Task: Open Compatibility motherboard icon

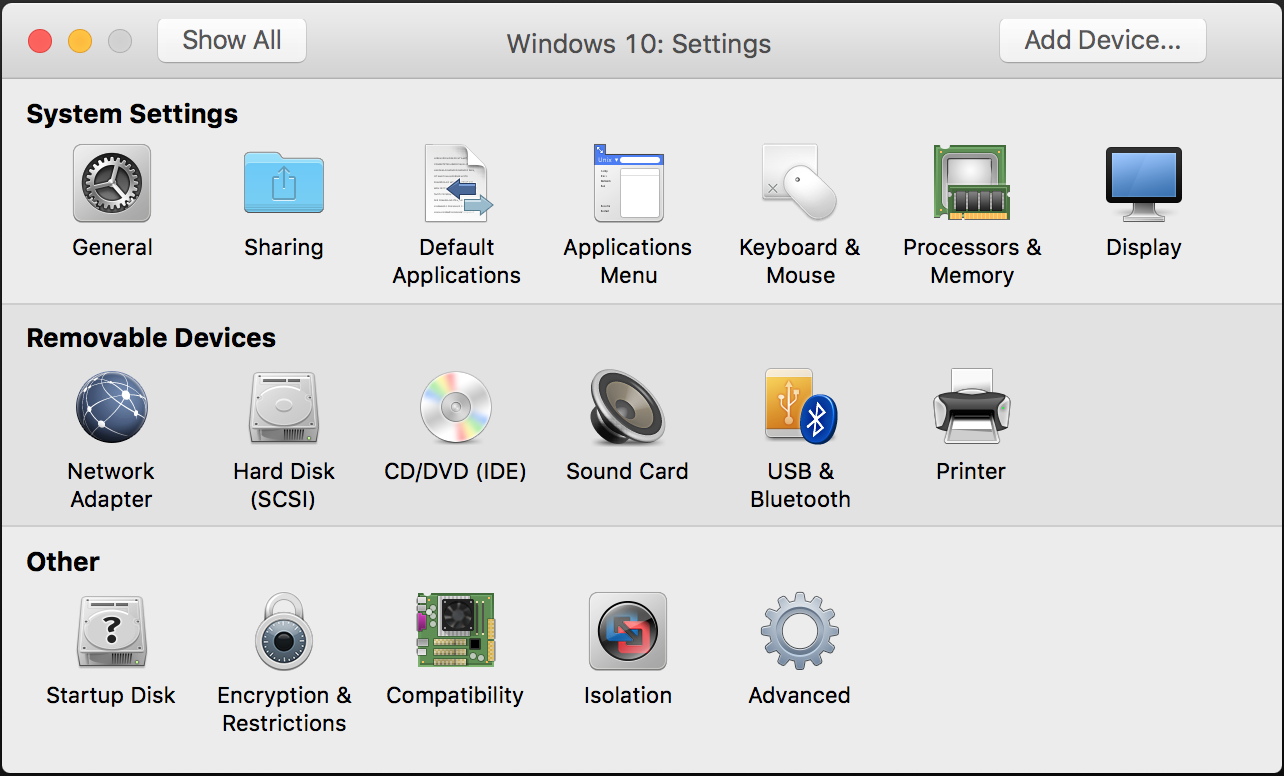Action: click(456, 630)
